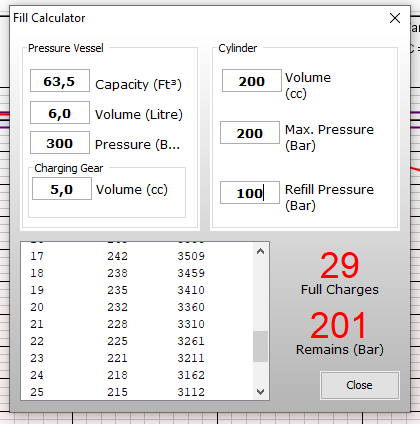Image resolution: width=420 pixels, height=424 pixels.
Task: Click the Cylinder group heading
Action: [238, 48]
